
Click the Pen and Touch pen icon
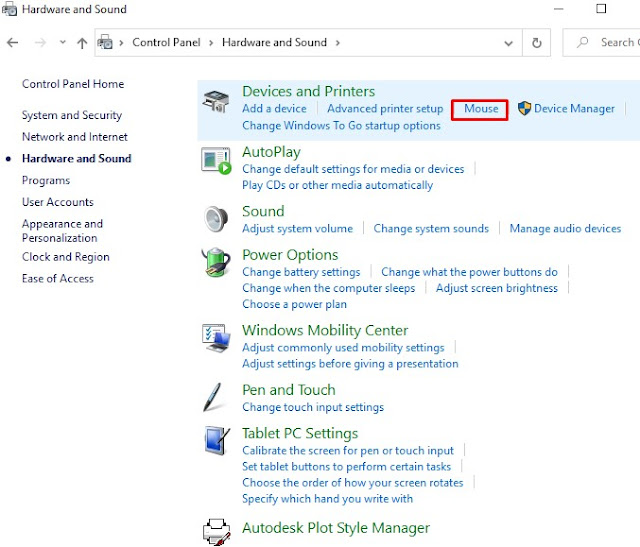click(213, 397)
